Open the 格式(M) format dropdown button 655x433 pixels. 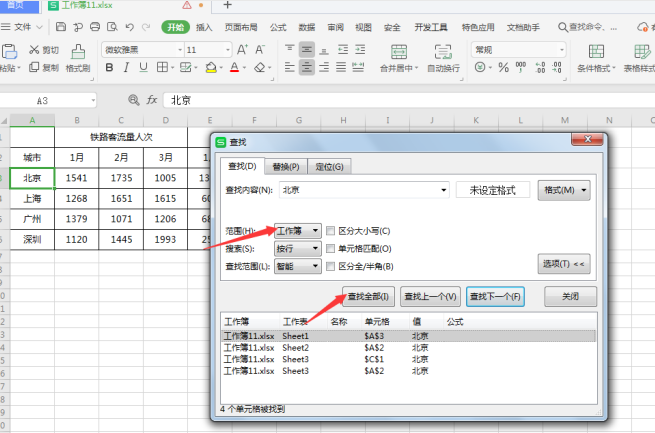(564, 190)
